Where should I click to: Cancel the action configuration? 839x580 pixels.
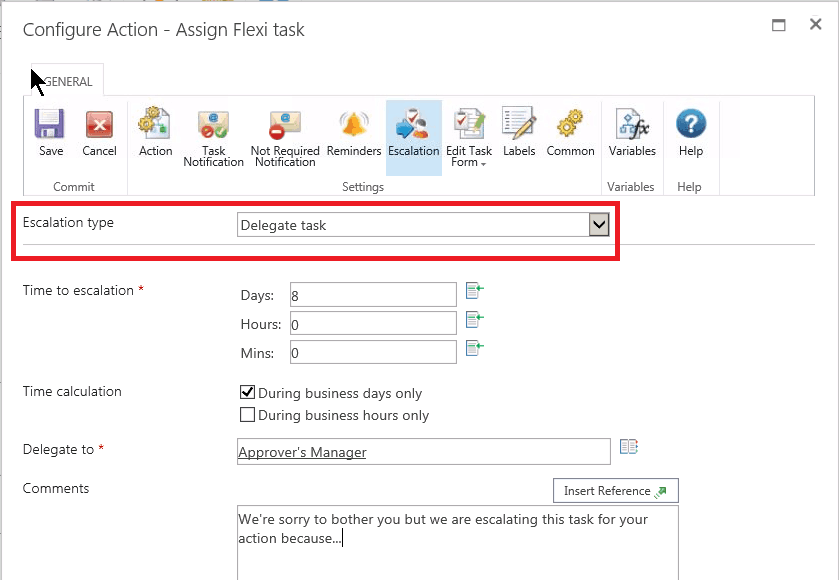tap(99, 133)
